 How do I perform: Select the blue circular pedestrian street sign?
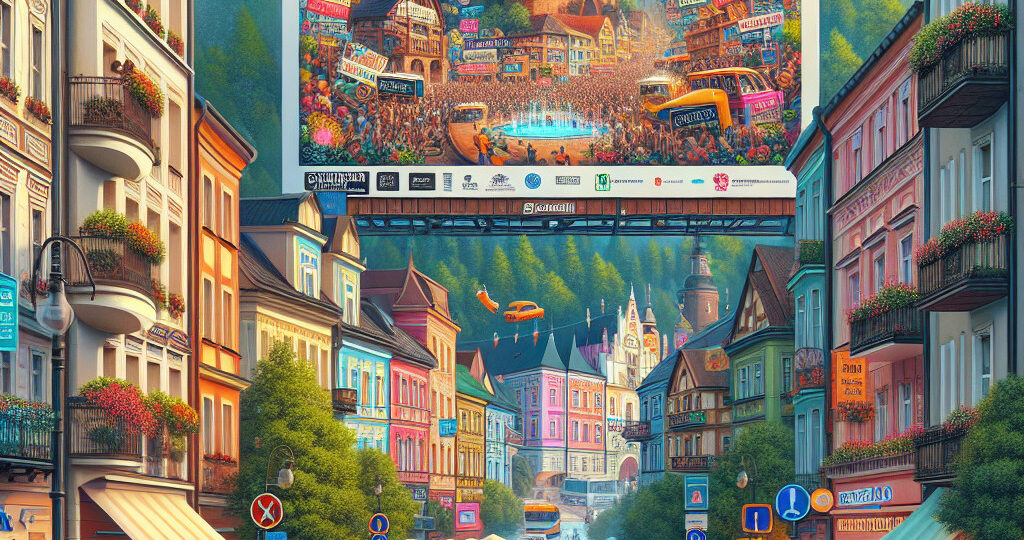coord(793,502)
